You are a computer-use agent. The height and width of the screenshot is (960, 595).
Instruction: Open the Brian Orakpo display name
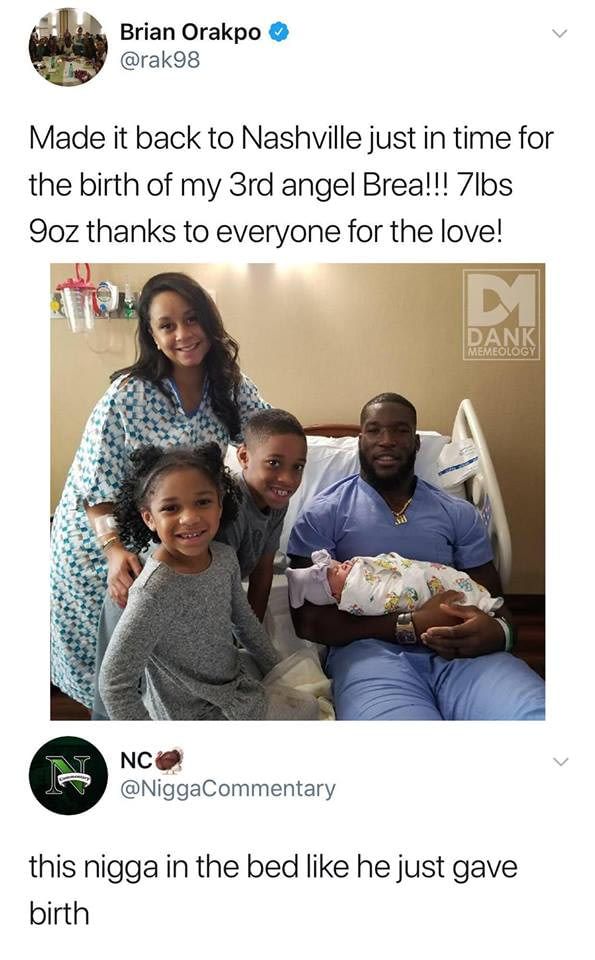tap(190, 32)
